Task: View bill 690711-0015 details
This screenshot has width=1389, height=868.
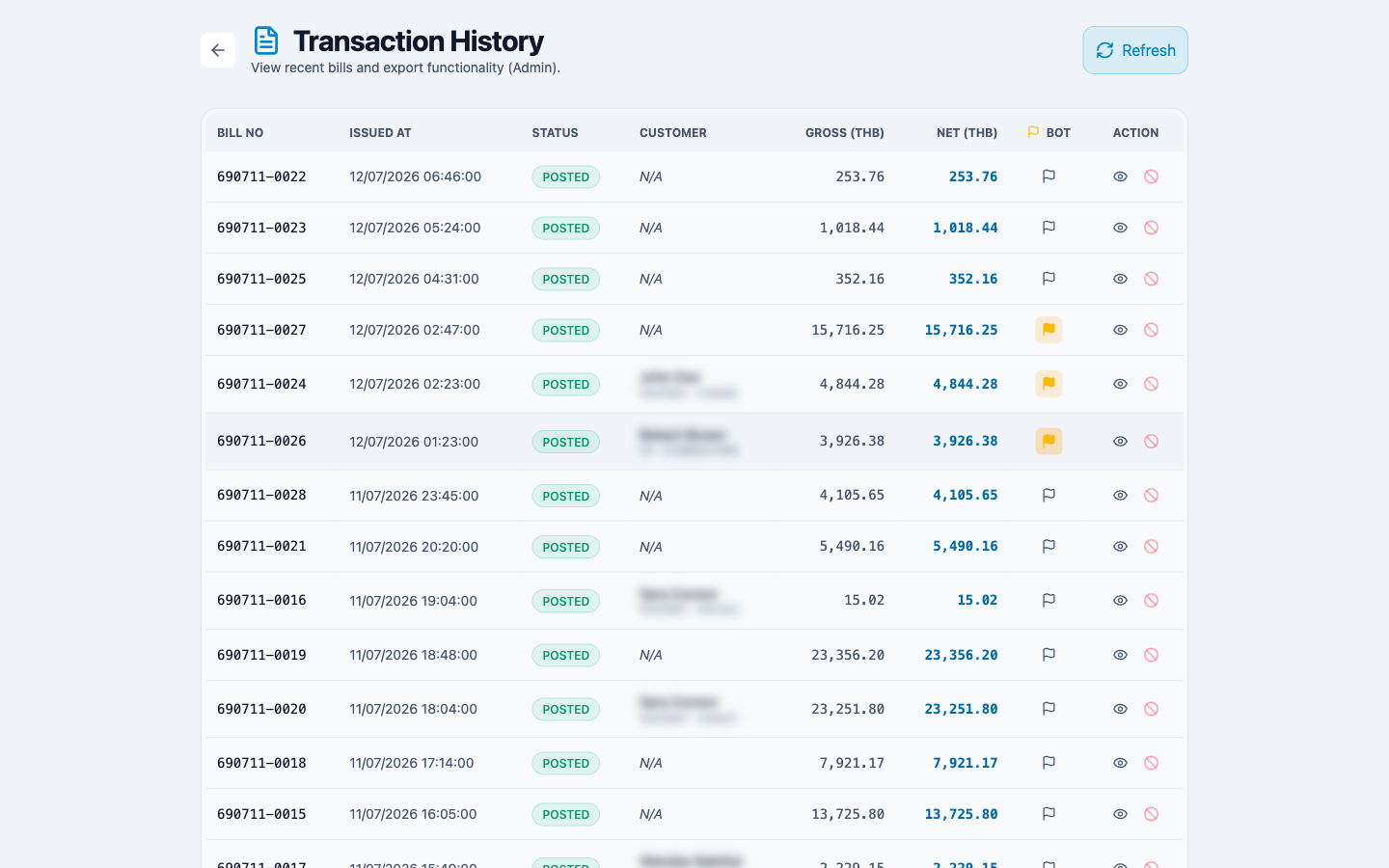Action: click(x=1120, y=814)
